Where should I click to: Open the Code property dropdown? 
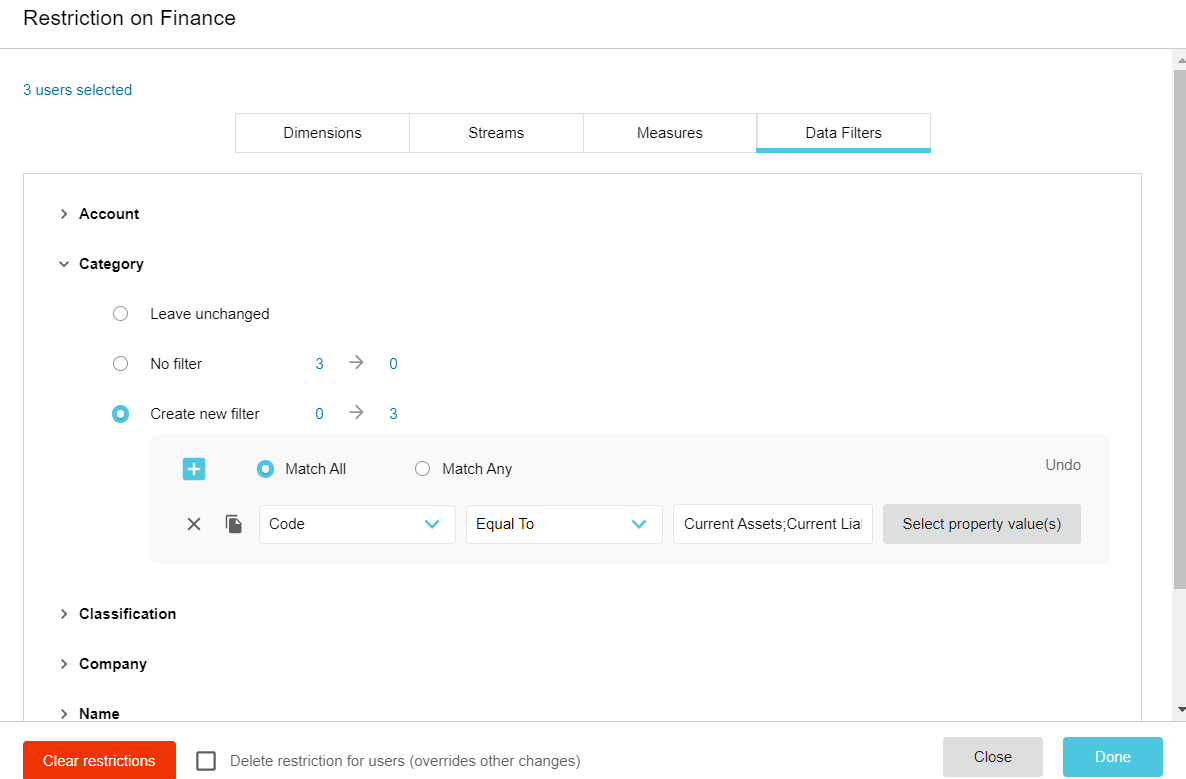click(x=357, y=524)
